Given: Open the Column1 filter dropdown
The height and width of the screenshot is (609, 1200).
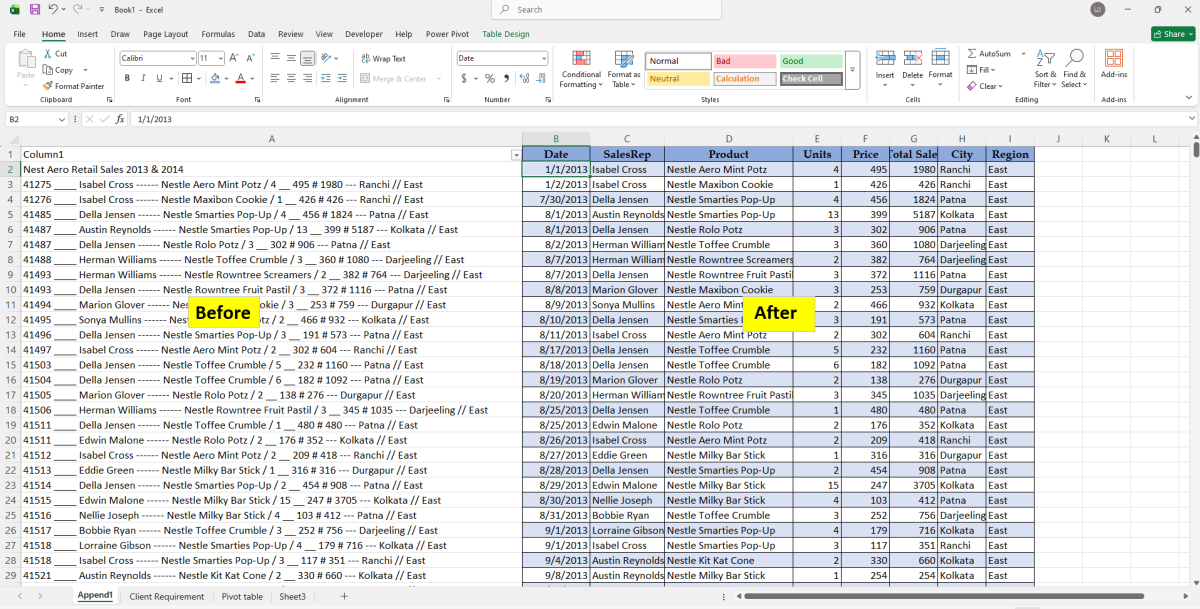Looking at the screenshot, I should pos(516,155).
